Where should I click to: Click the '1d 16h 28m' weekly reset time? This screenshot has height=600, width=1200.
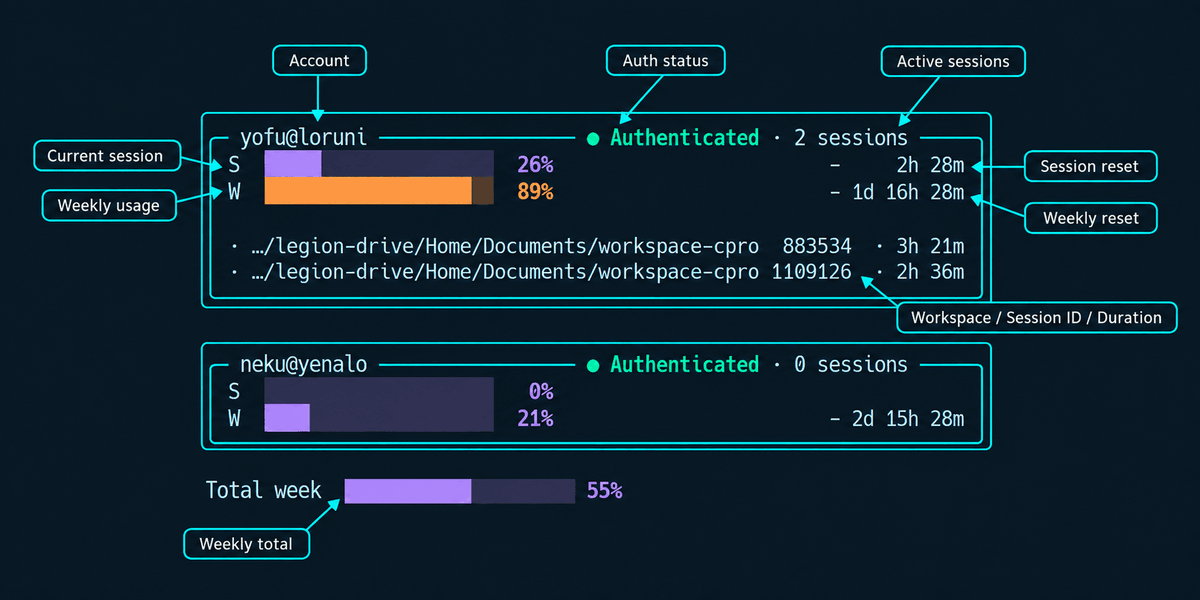(x=908, y=192)
